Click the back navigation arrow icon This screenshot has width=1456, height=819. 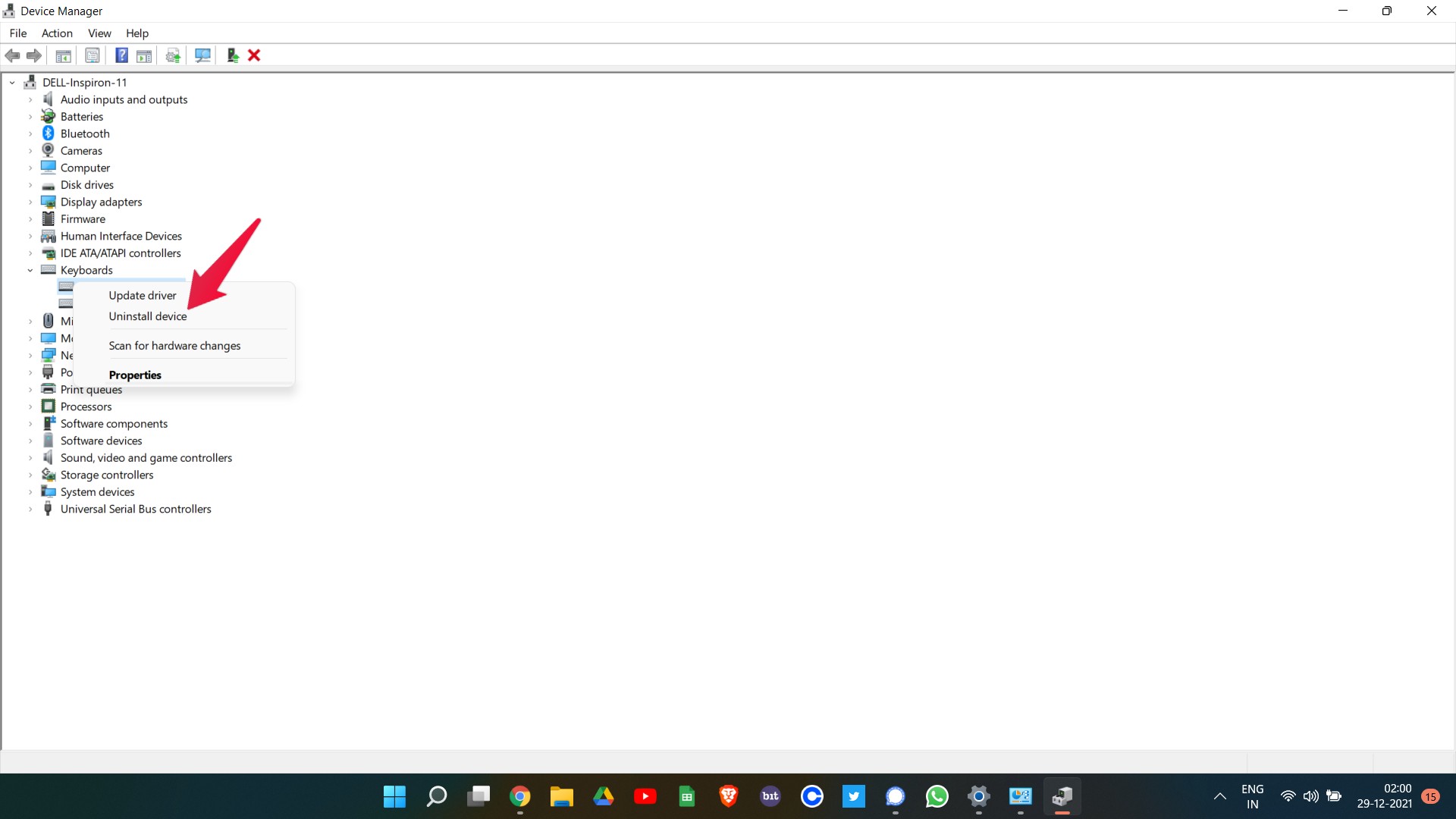coord(12,55)
